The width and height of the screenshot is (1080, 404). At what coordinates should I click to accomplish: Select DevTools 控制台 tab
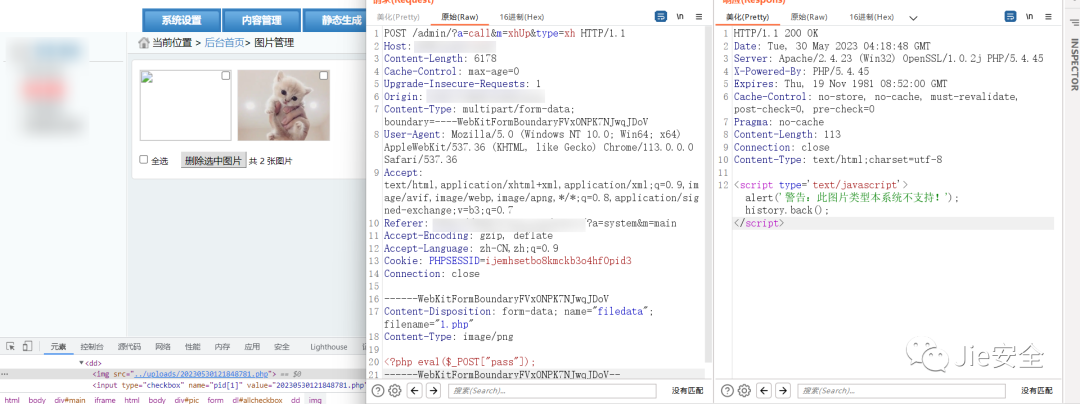(92, 347)
